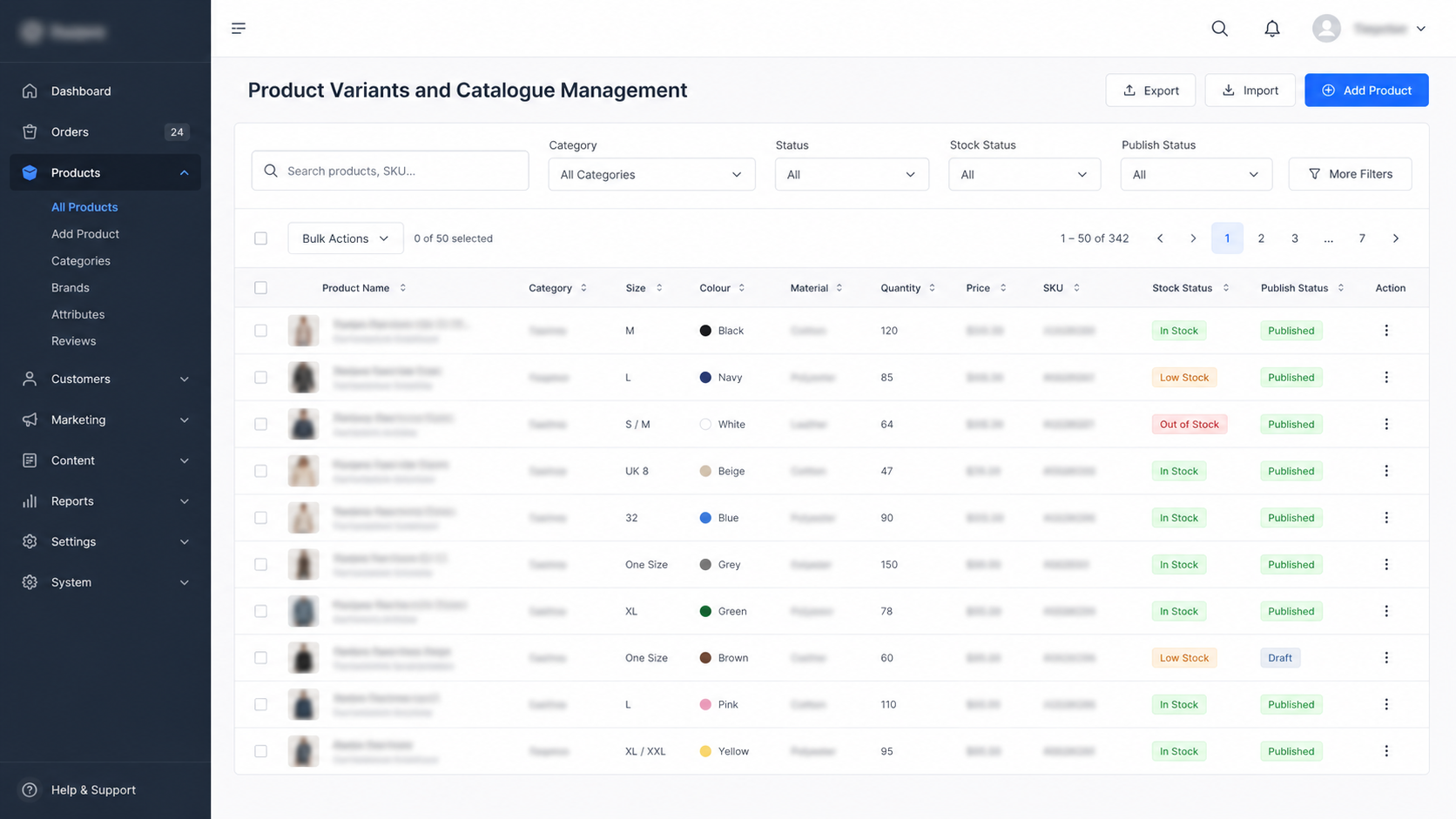Go to Add Product submenu item
Viewport: 1456px width, 819px height.
pos(85,234)
